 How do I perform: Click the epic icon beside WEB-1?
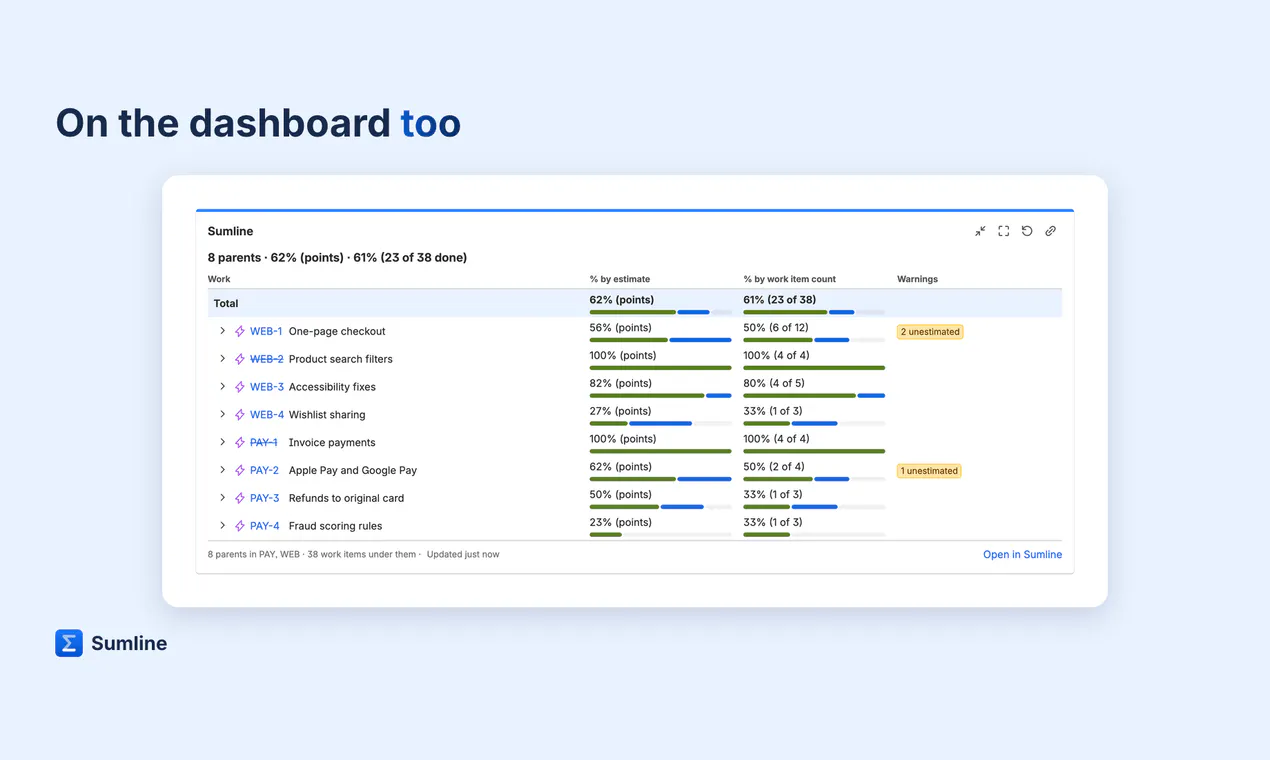tap(240, 331)
